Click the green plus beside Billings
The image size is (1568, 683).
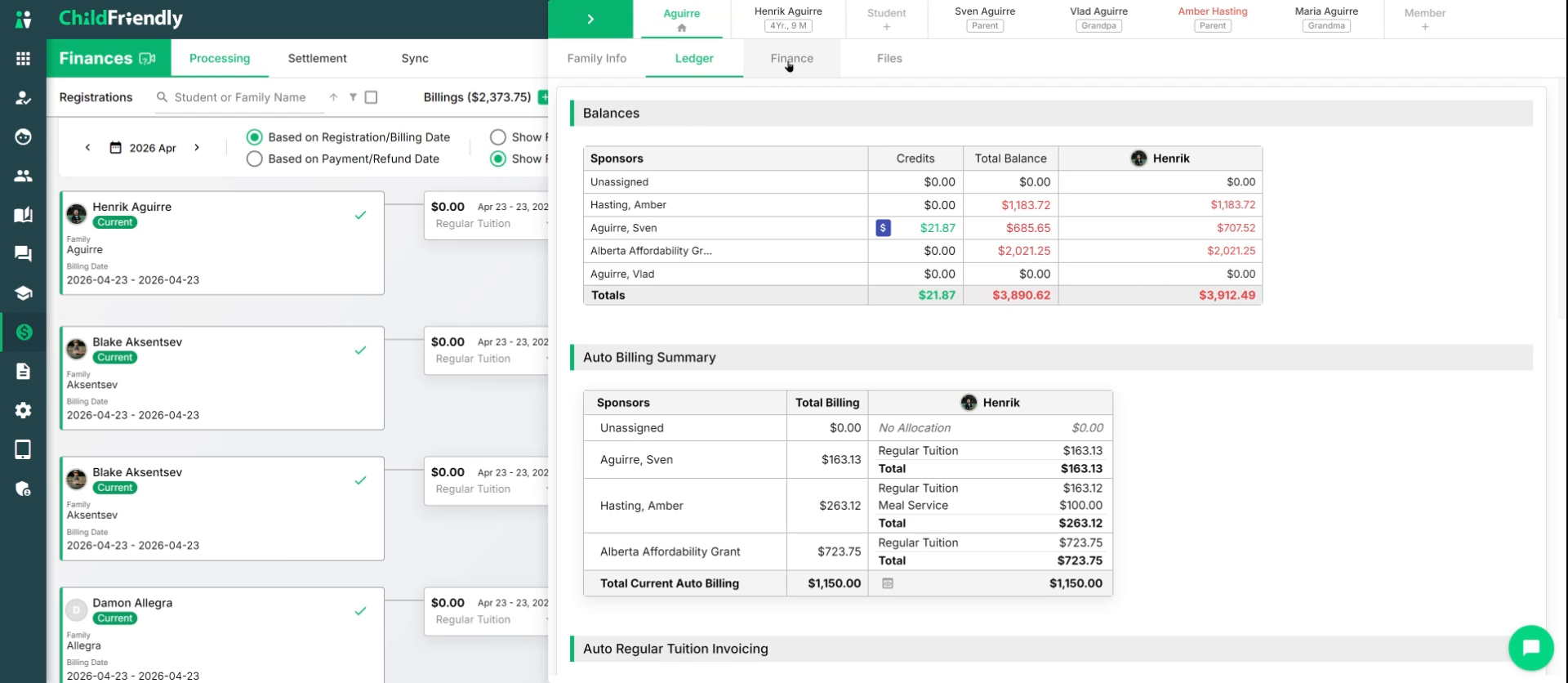(x=543, y=97)
